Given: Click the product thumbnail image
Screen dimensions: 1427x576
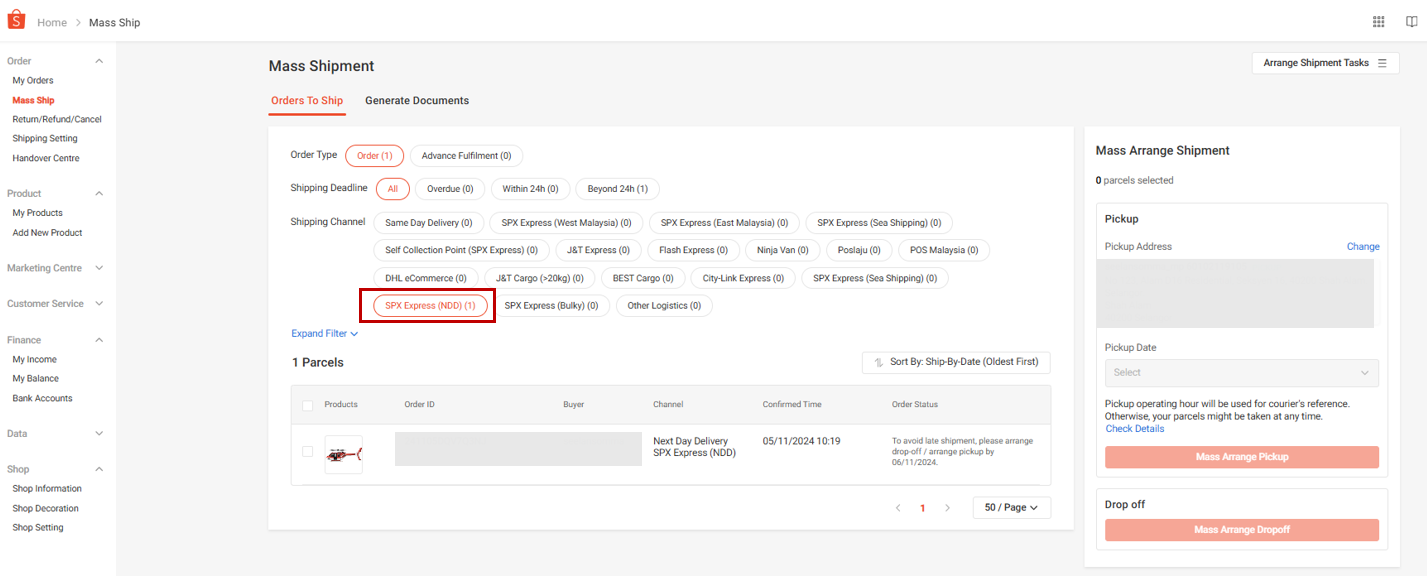Looking at the screenshot, I should (343, 454).
